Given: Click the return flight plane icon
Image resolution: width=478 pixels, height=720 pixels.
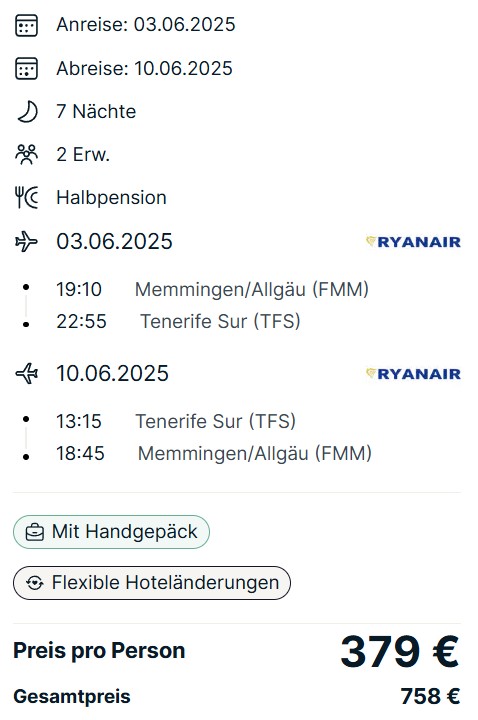Looking at the screenshot, I should click(27, 373).
